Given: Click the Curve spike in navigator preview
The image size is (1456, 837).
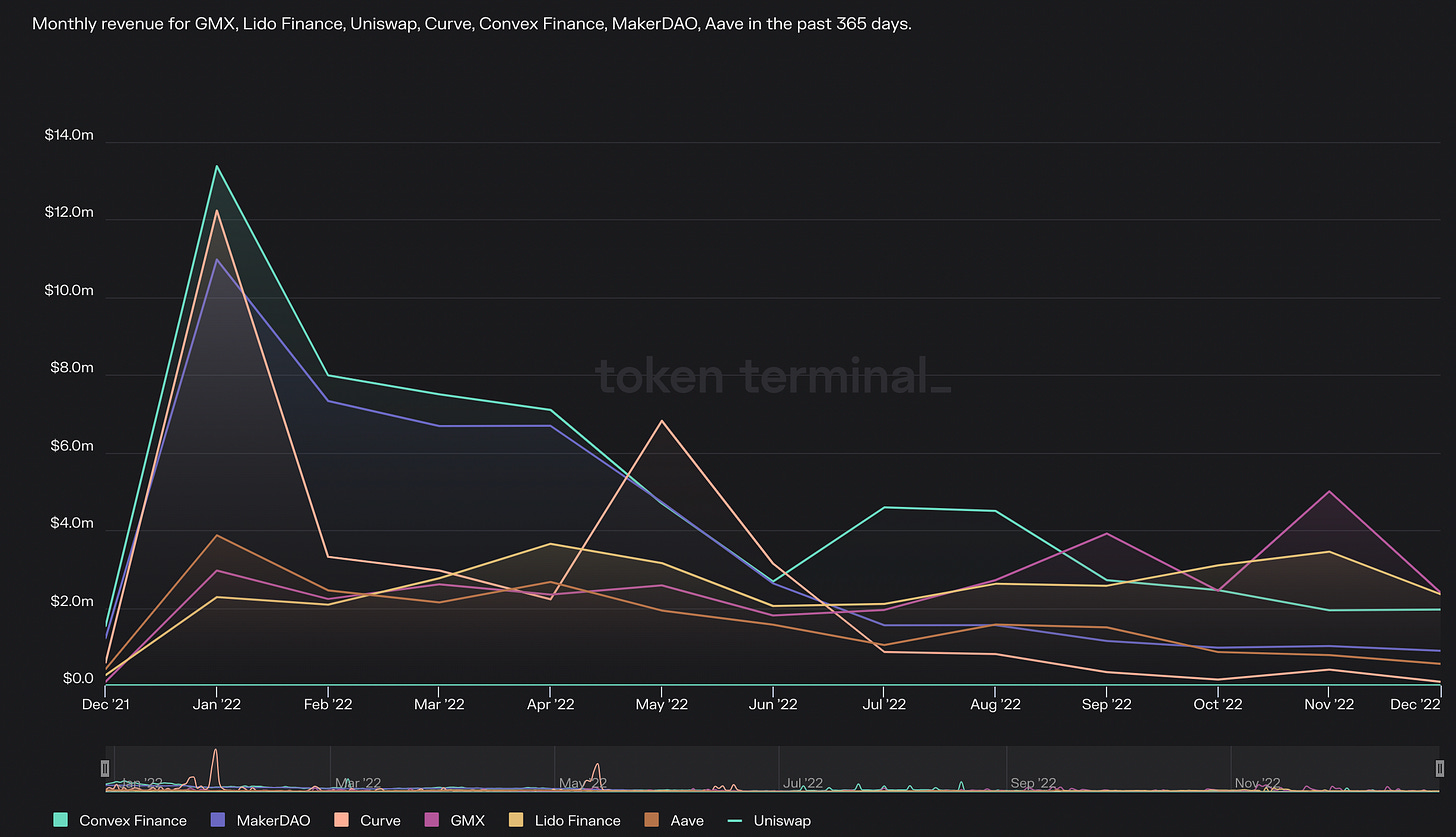Looking at the screenshot, I should pyautogui.click(x=215, y=768).
